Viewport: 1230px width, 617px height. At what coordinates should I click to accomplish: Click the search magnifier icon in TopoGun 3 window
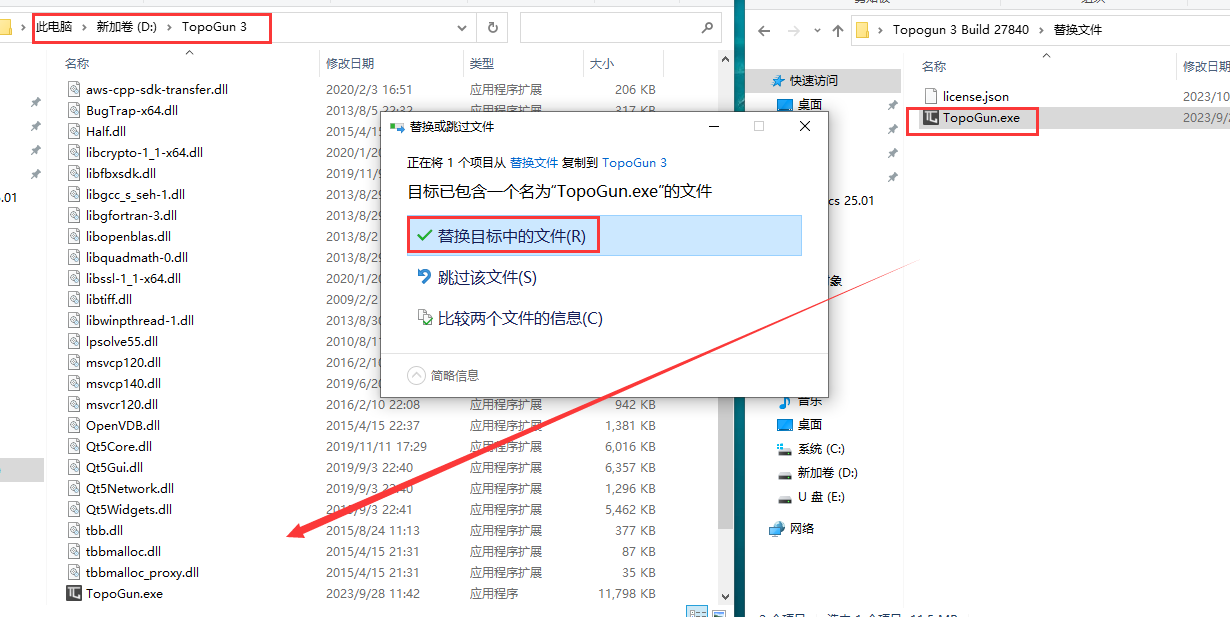click(x=706, y=28)
